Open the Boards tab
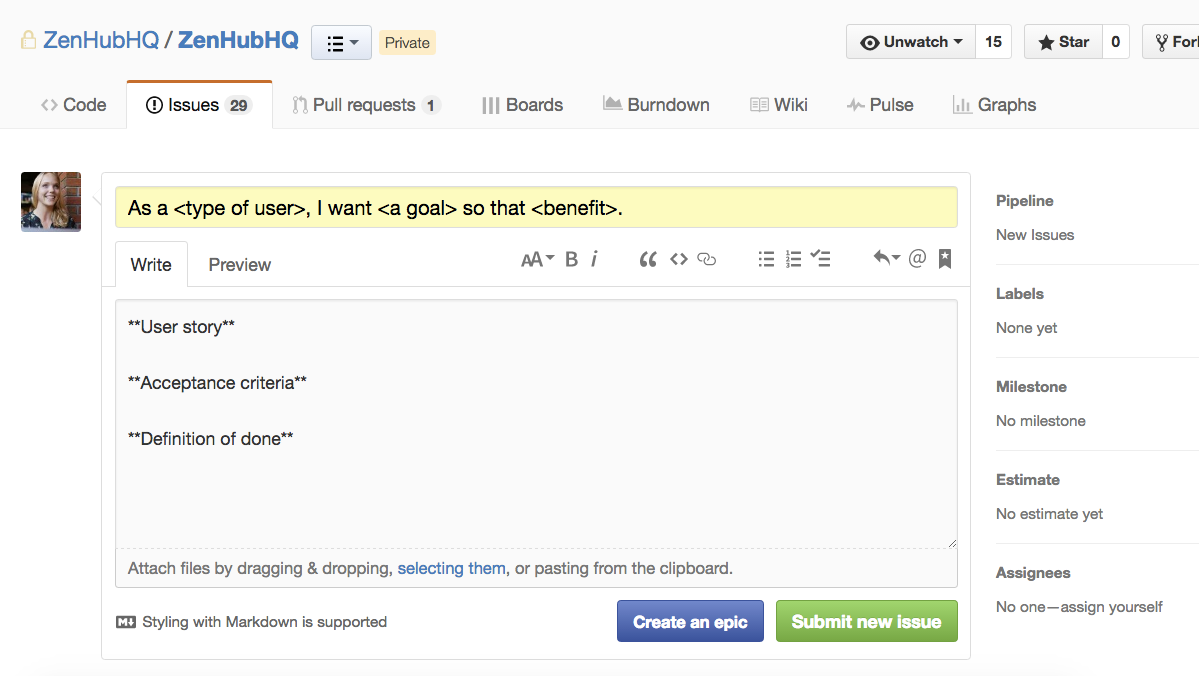 click(x=521, y=104)
